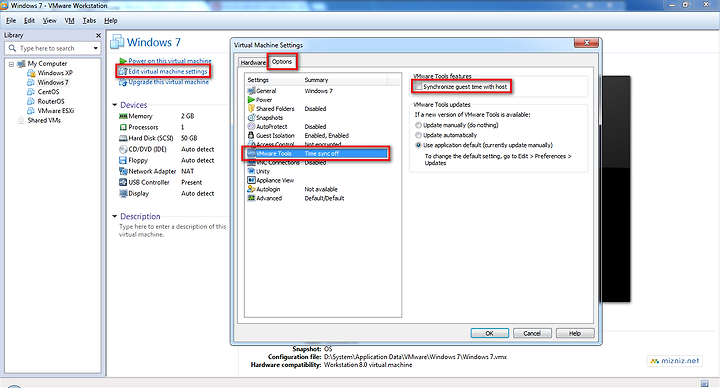Click the AutoProtect icon
This screenshot has width=720, height=388.
point(251,127)
